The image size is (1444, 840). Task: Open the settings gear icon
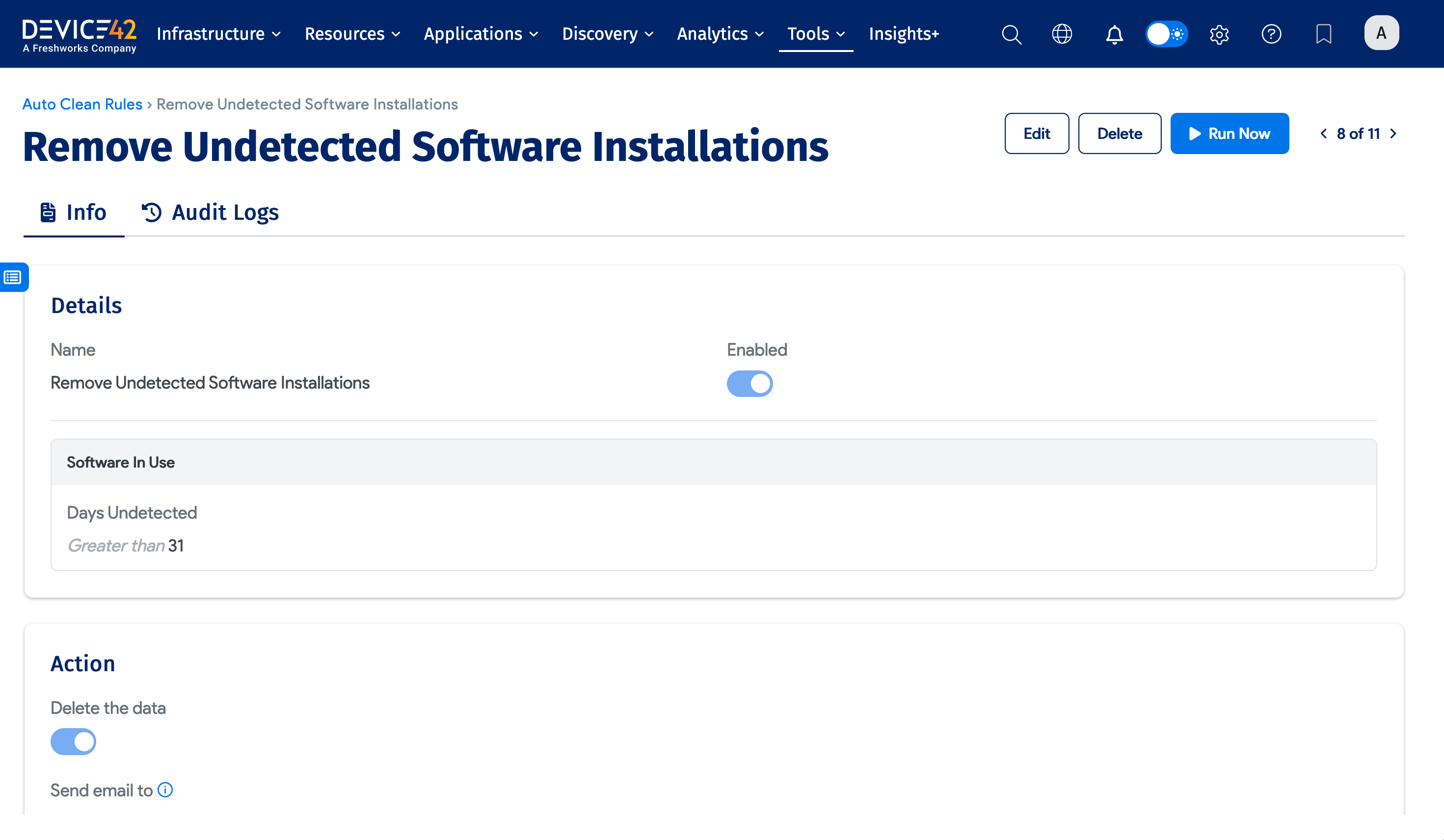tap(1219, 34)
